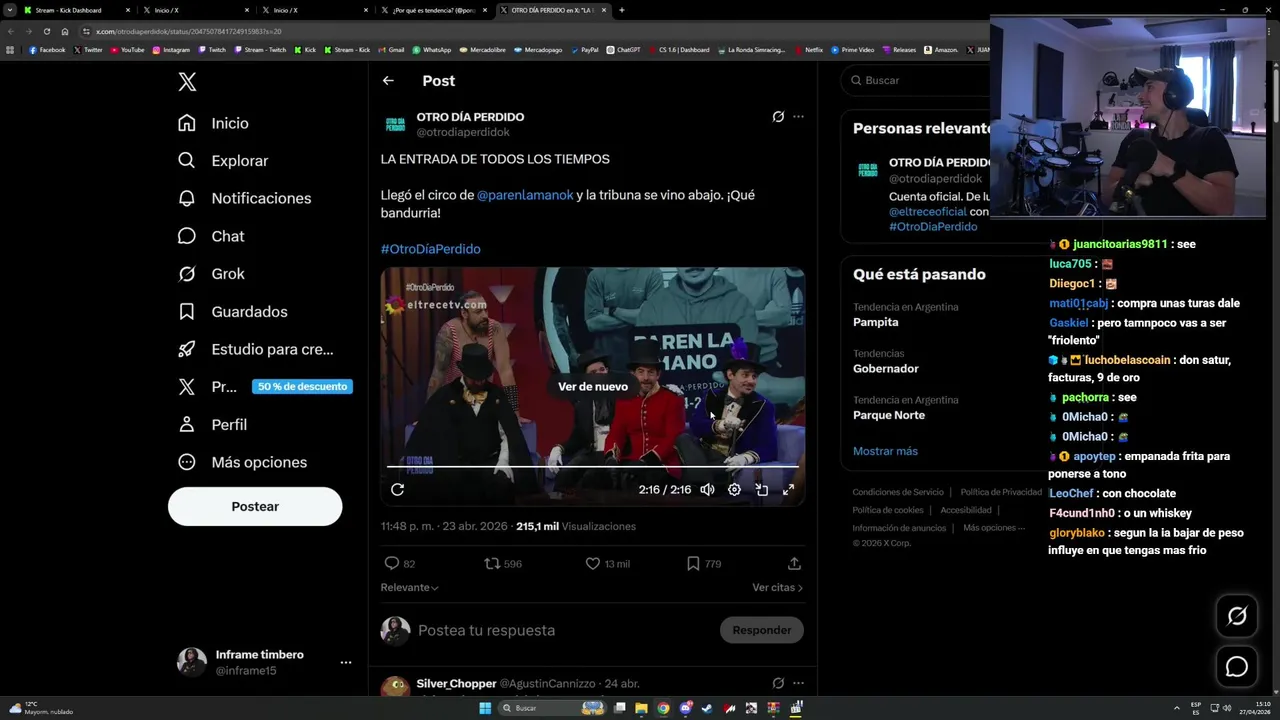Screen dimensions: 1280x720
Task: Open Grok in the sidebar
Action: point(211,274)
